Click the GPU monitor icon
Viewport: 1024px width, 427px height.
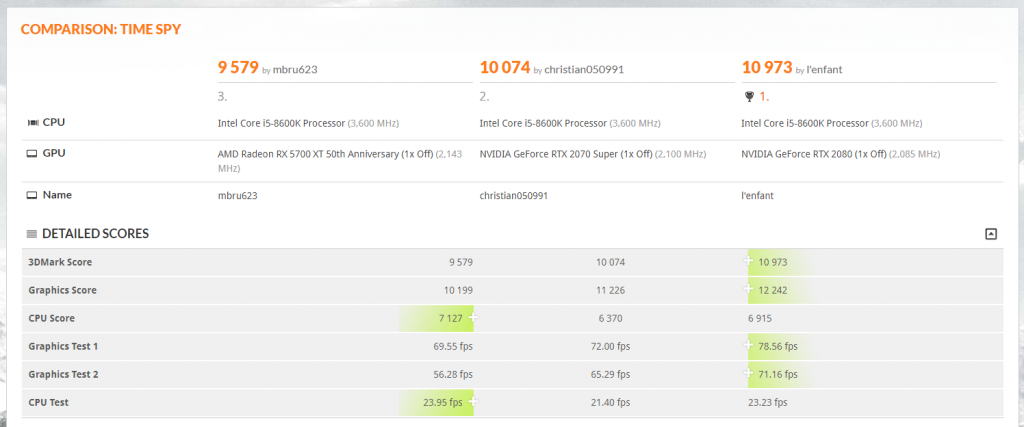pos(32,153)
